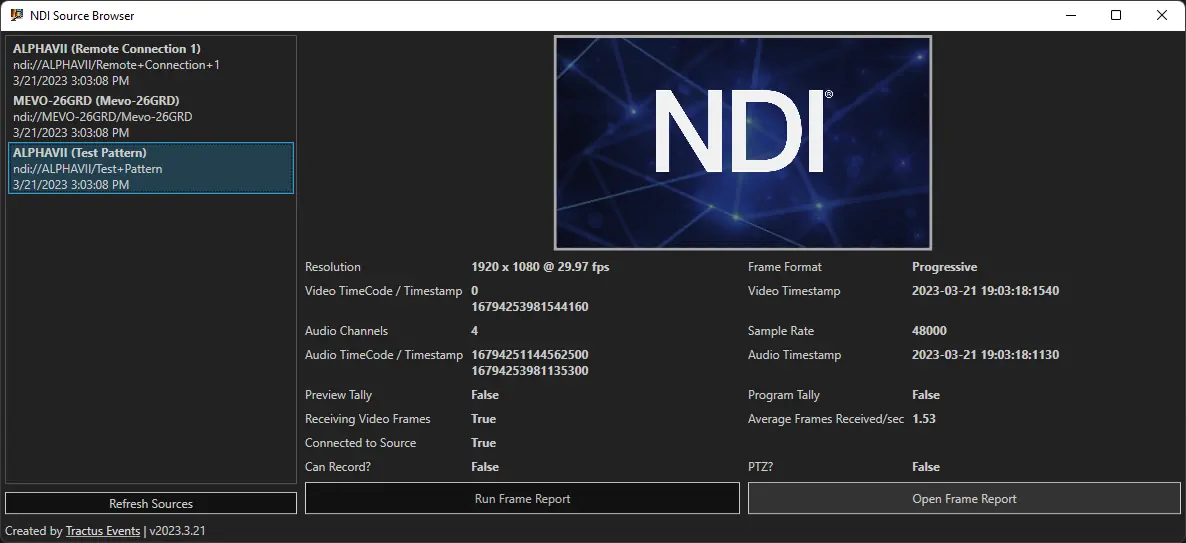Click the Video Timestamp value
1186x543 pixels.
click(985, 291)
